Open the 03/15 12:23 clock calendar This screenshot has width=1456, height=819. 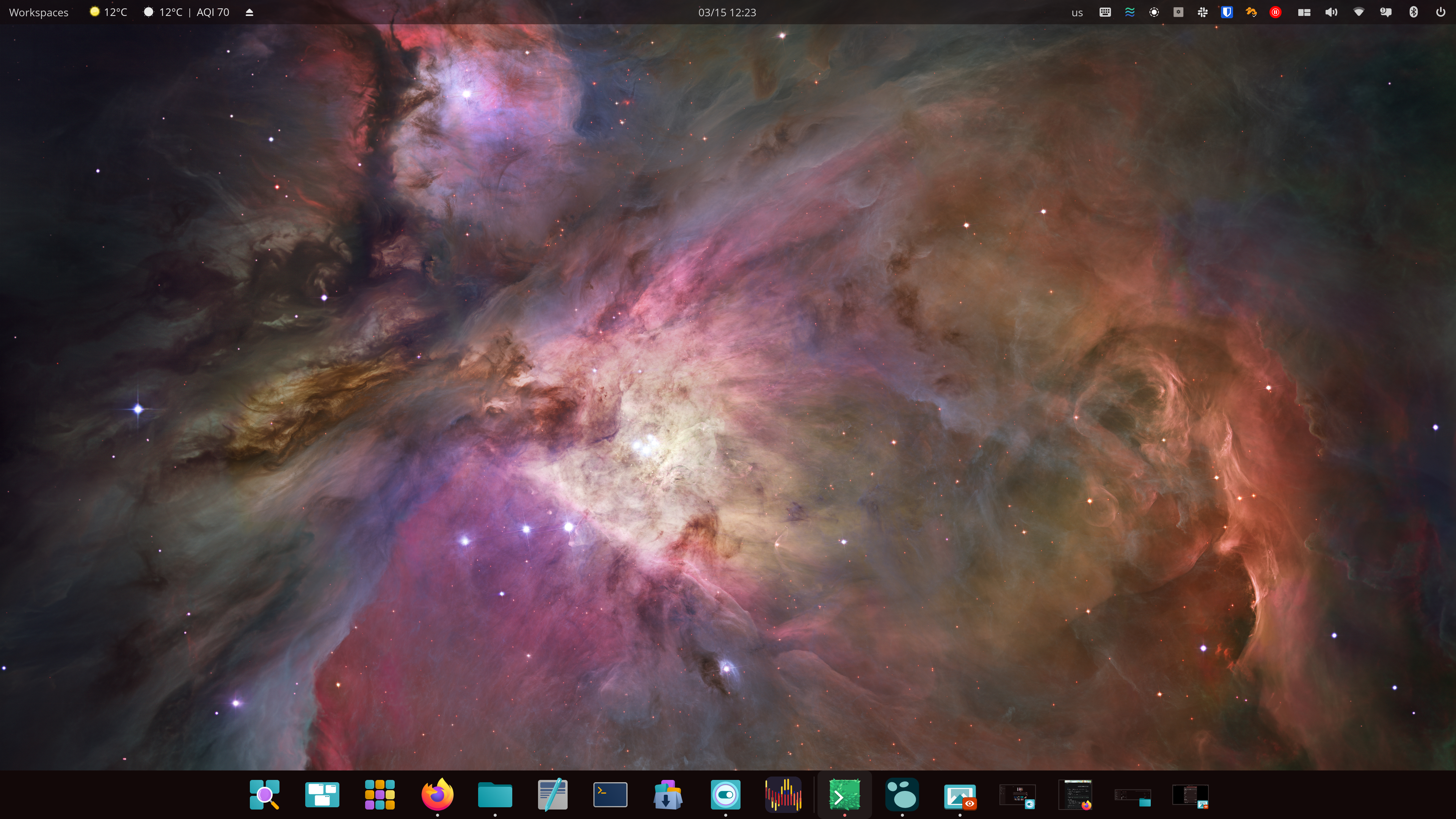pyautogui.click(x=727, y=13)
